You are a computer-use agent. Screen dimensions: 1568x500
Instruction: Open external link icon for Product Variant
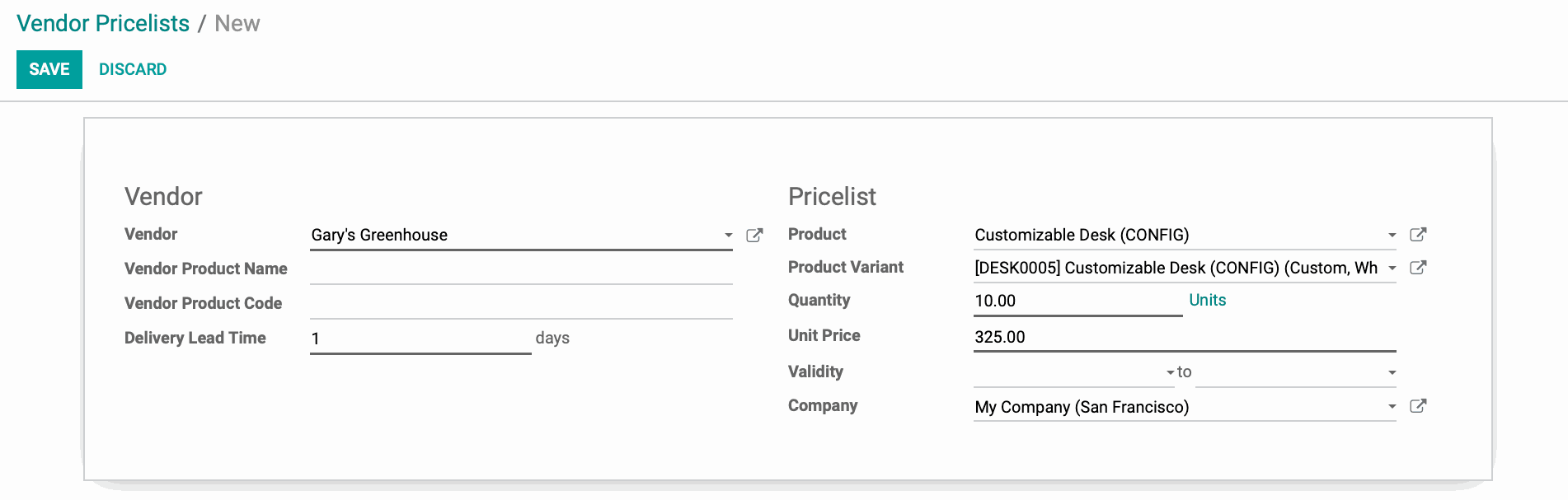coord(1418,268)
